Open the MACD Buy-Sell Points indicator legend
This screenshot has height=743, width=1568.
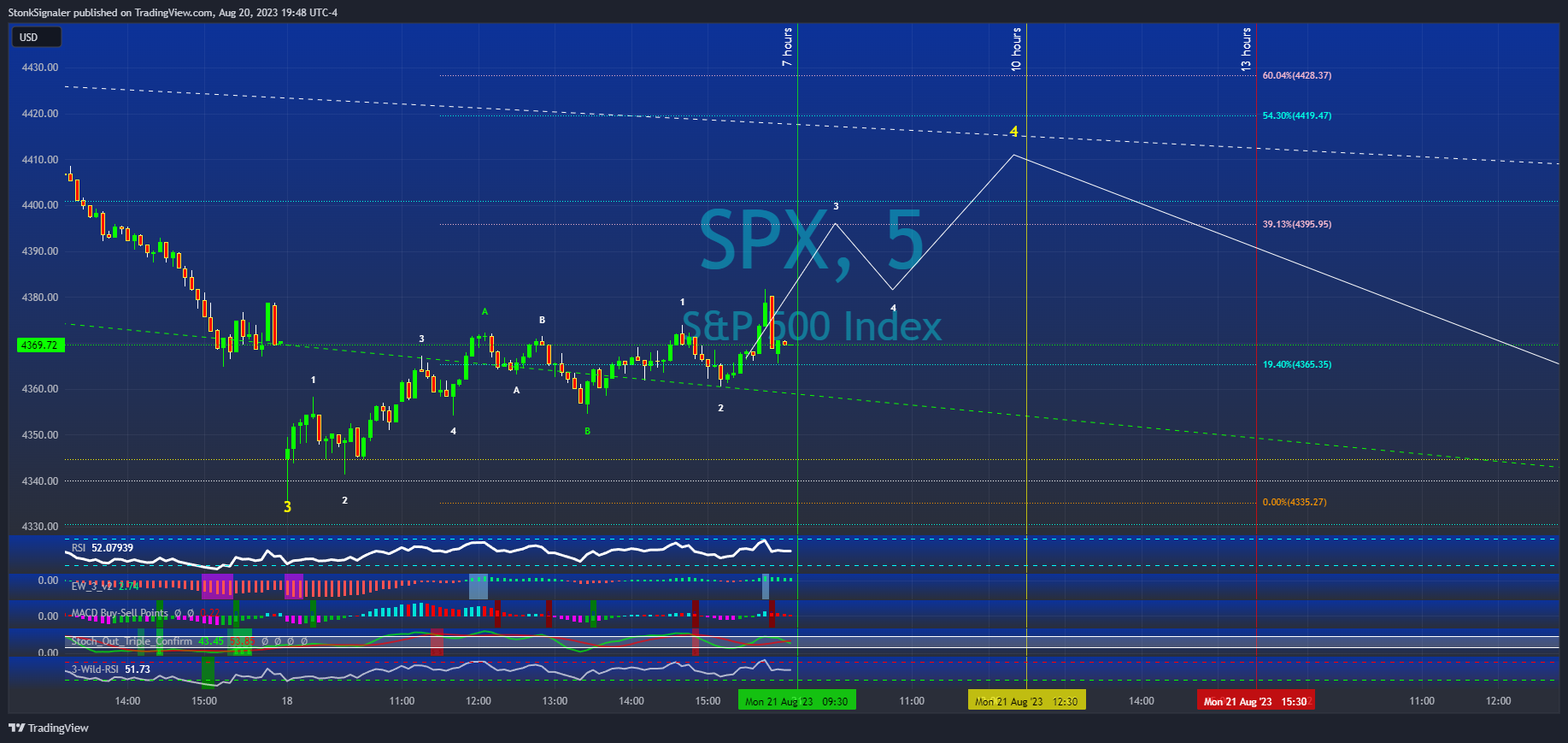point(145,613)
